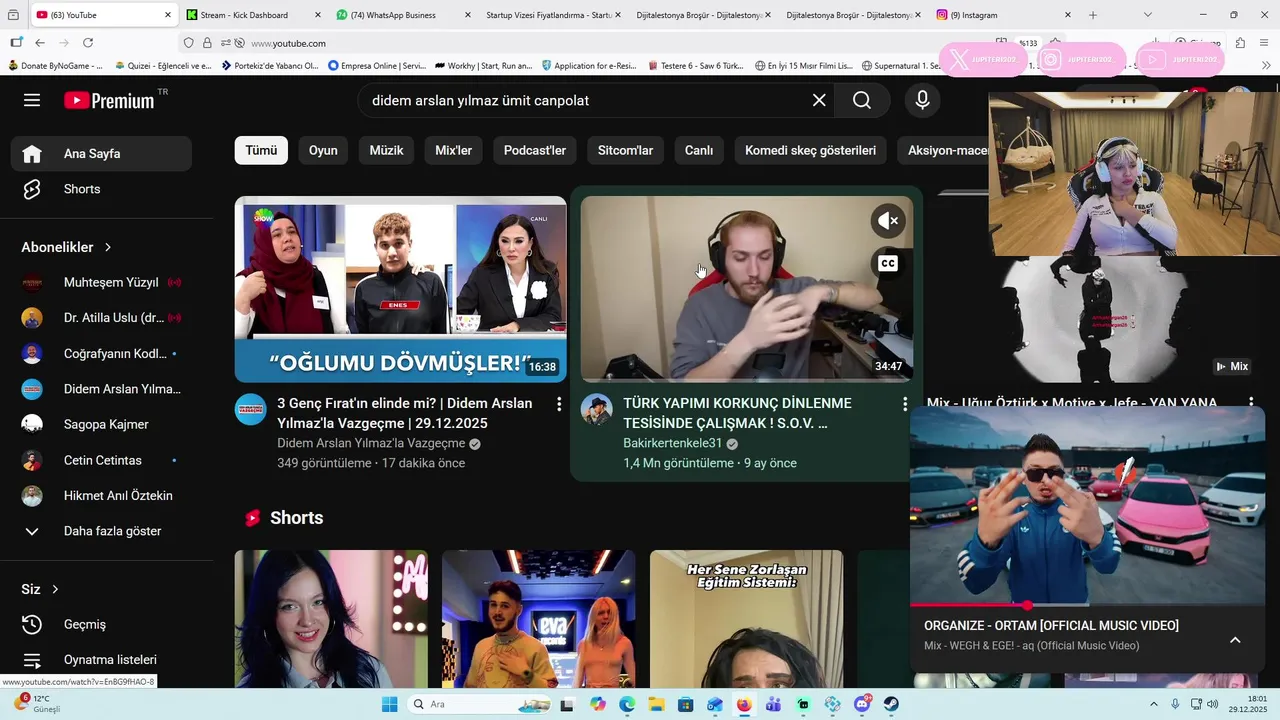Viewport: 1280px width, 720px height.
Task: Open the Donate ByNoGame bookmark
Action: click(x=56, y=66)
